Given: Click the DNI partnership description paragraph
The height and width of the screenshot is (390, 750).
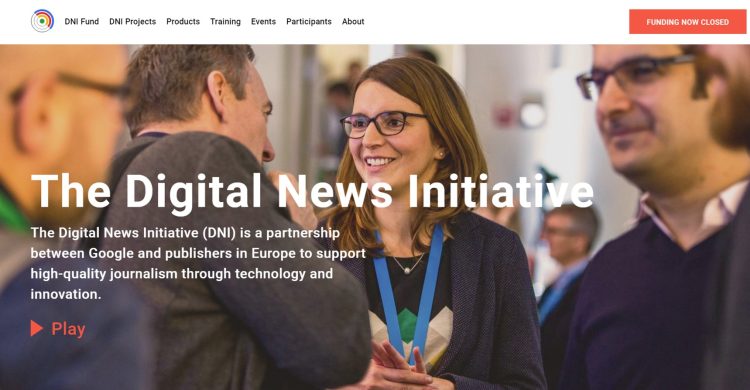Looking at the screenshot, I should pyautogui.click(x=198, y=263).
